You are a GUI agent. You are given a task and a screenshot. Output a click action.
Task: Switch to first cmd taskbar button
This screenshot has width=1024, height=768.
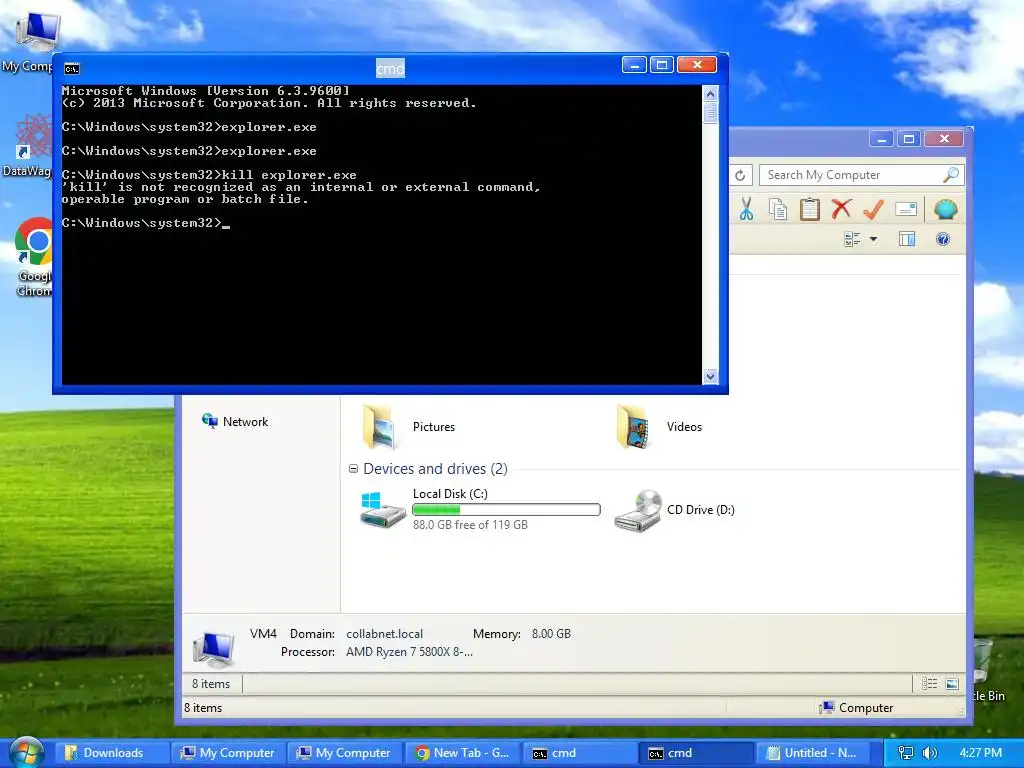point(580,753)
